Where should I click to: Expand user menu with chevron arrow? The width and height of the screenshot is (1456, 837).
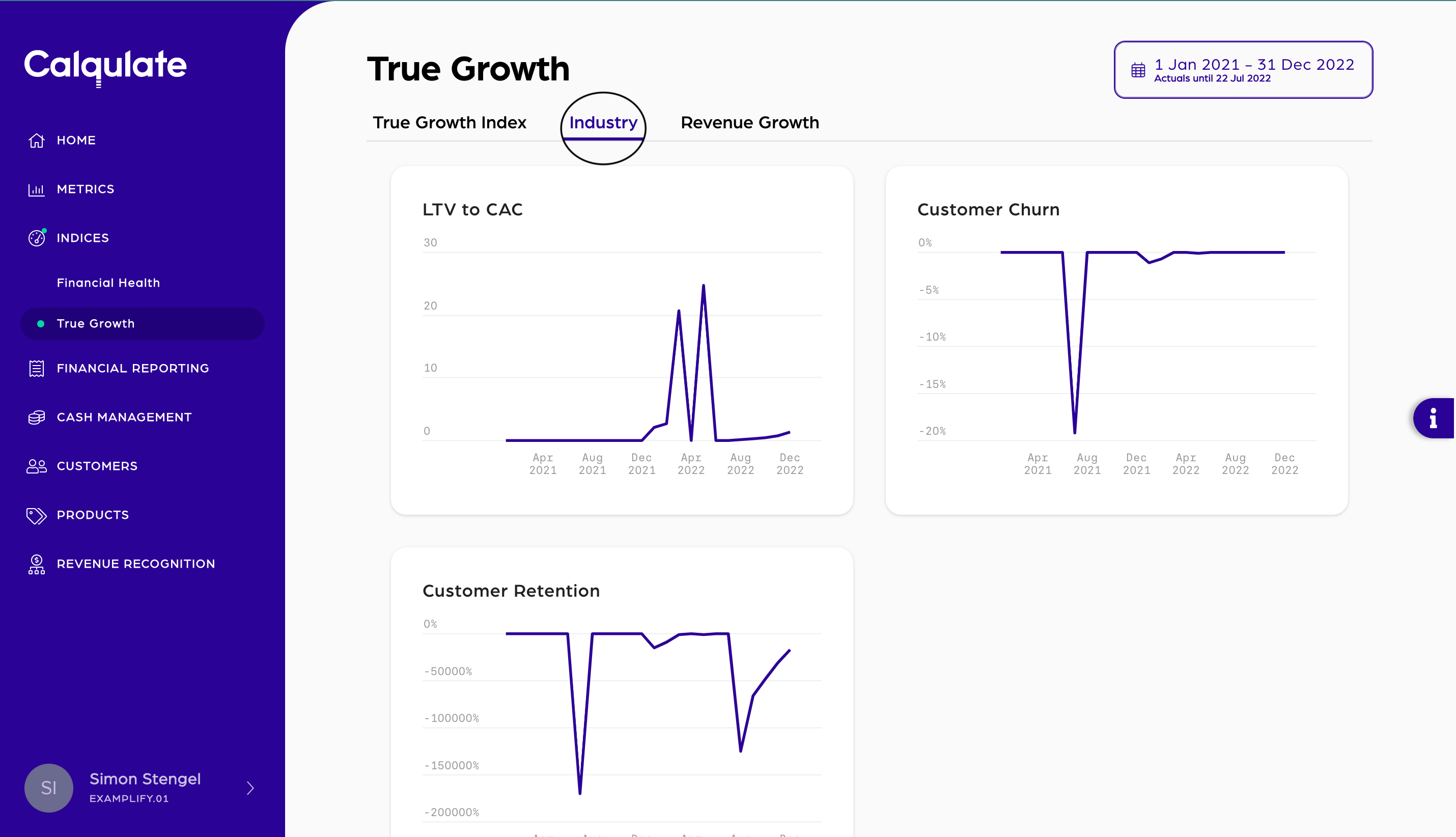pyautogui.click(x=250, y=788)
